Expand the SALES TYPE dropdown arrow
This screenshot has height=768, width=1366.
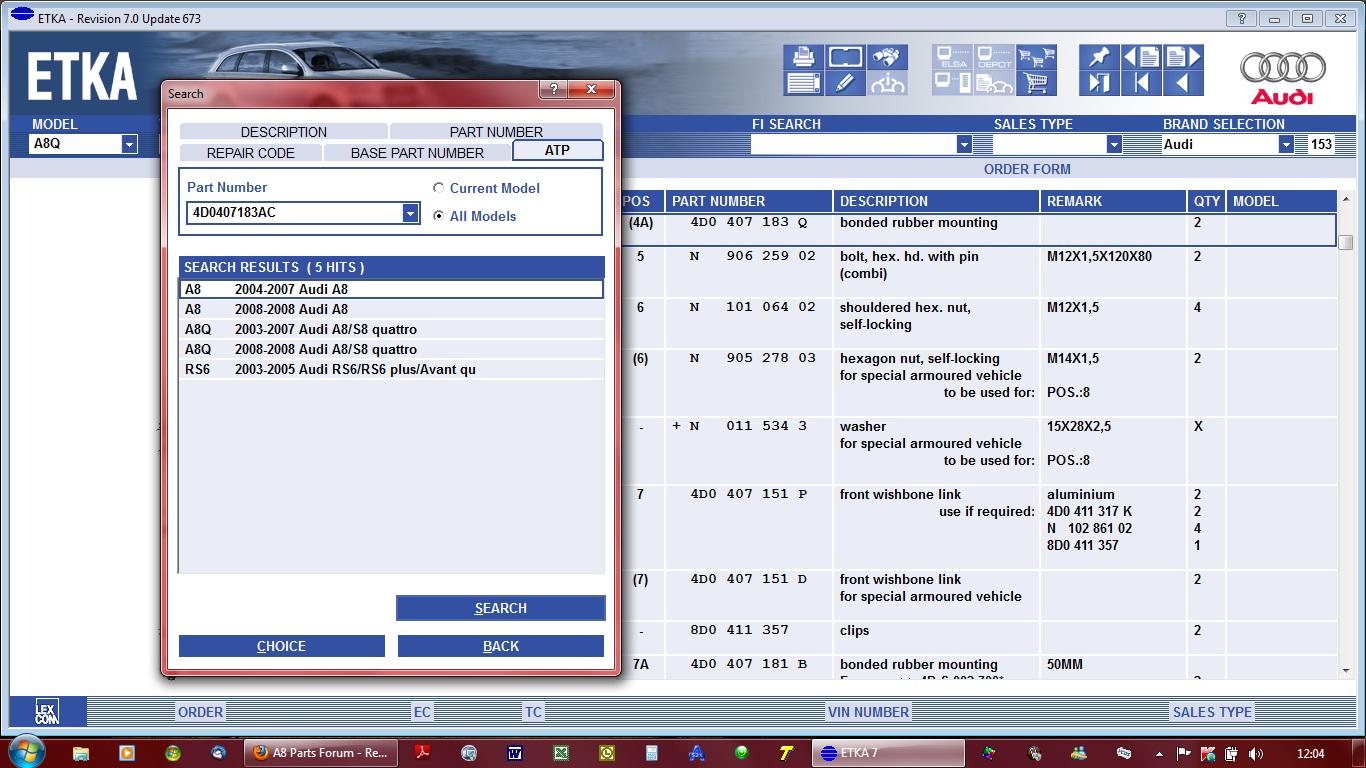click(x=1114, y=144)
